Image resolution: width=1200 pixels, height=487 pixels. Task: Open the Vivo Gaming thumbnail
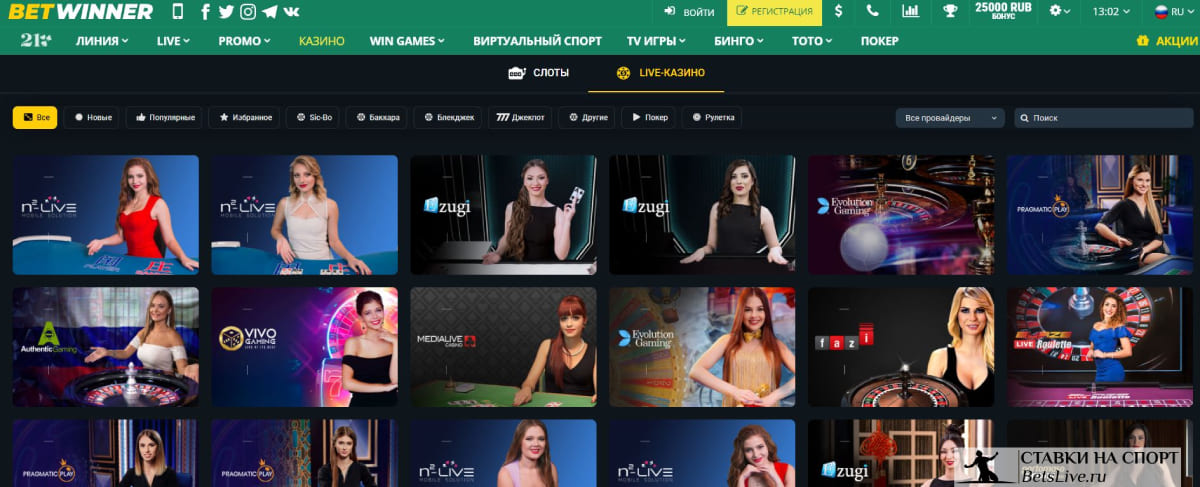(x=304, y=347)
